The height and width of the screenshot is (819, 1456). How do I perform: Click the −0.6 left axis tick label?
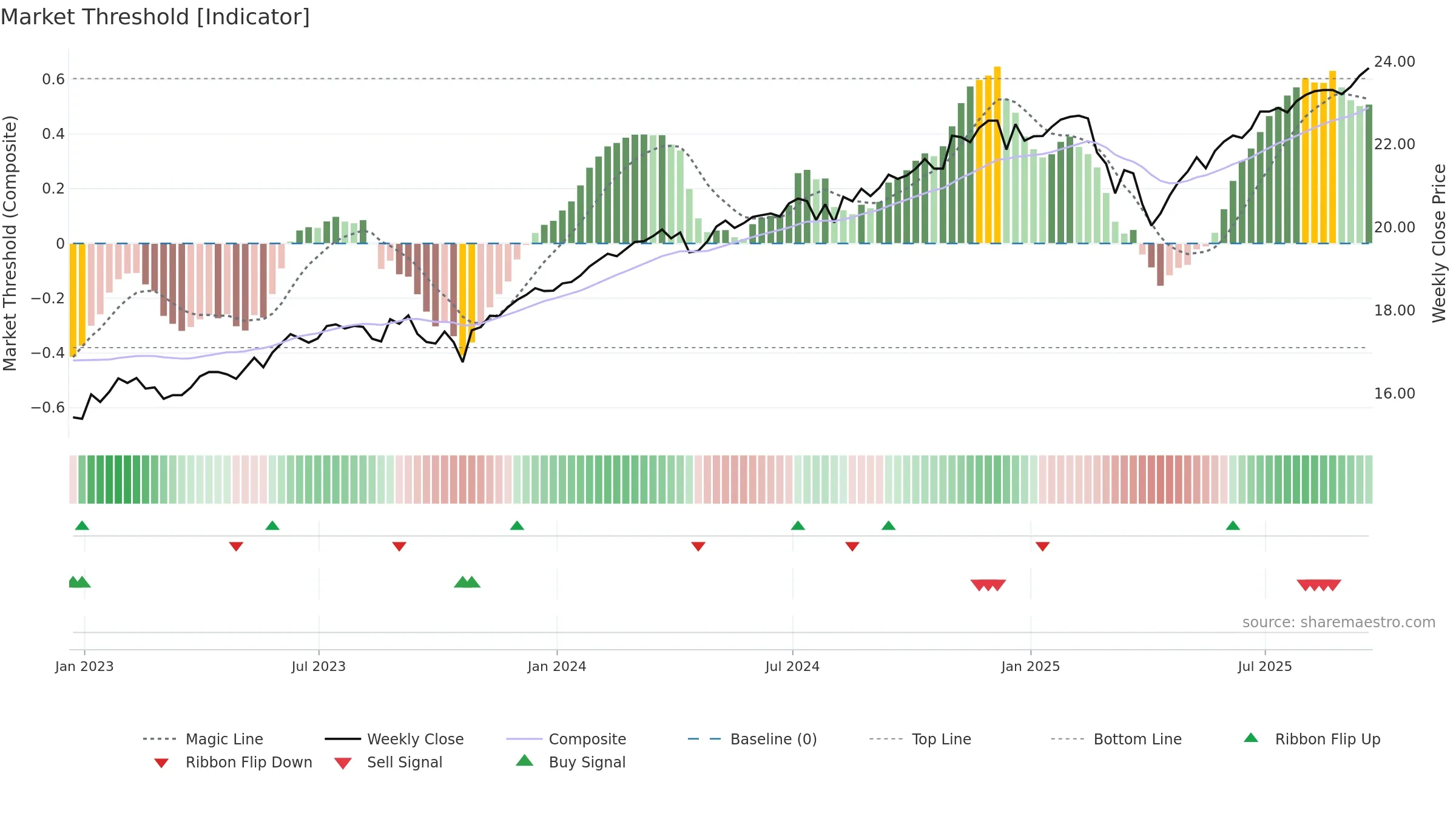[x=48, y=408]
